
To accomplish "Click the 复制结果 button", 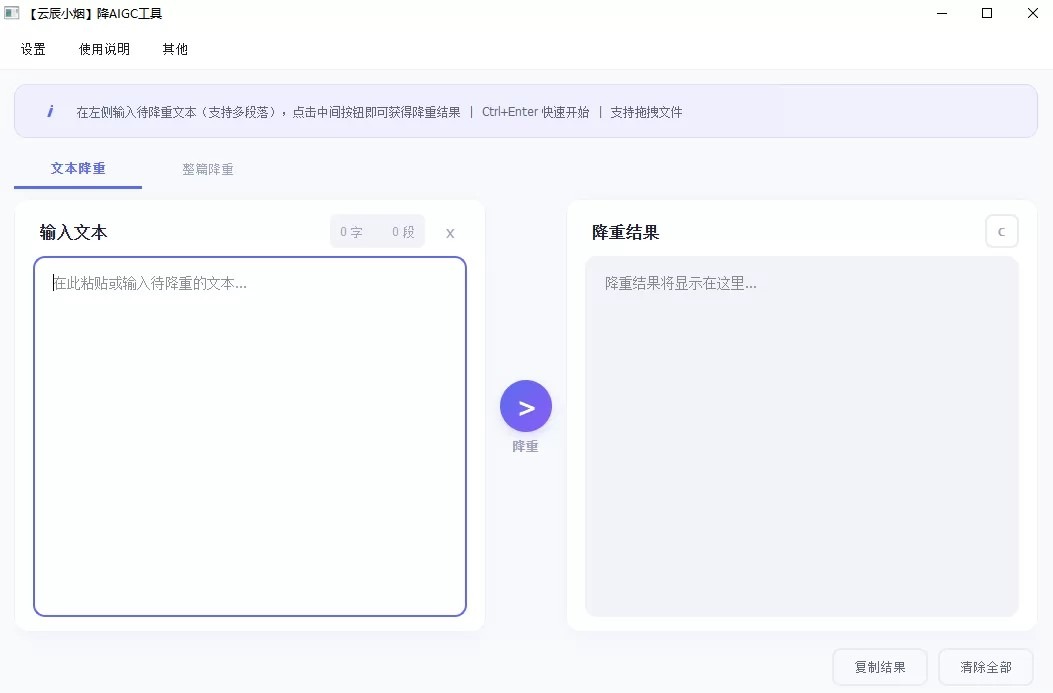I will [x=880, y=667].
